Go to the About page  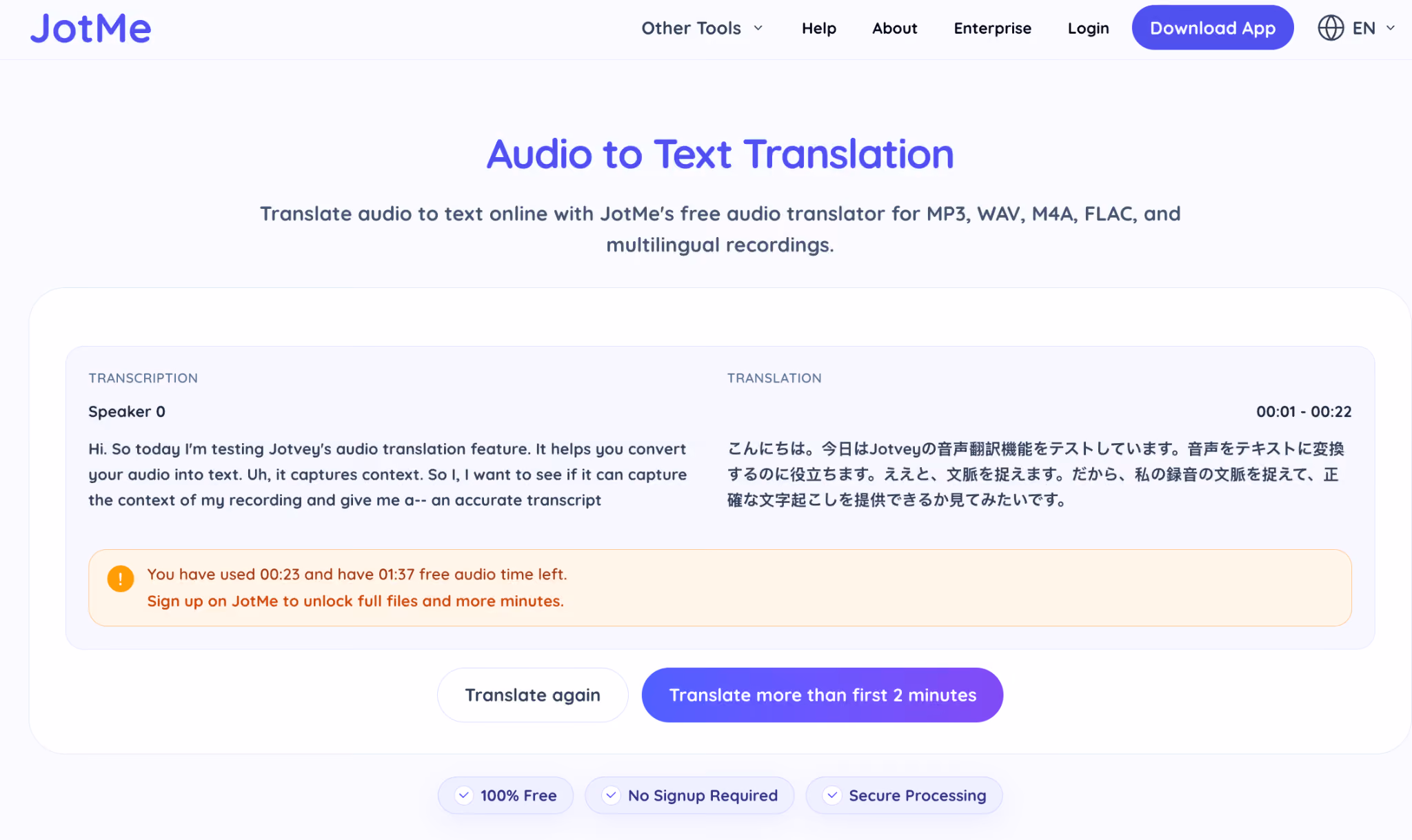[894, 28]
